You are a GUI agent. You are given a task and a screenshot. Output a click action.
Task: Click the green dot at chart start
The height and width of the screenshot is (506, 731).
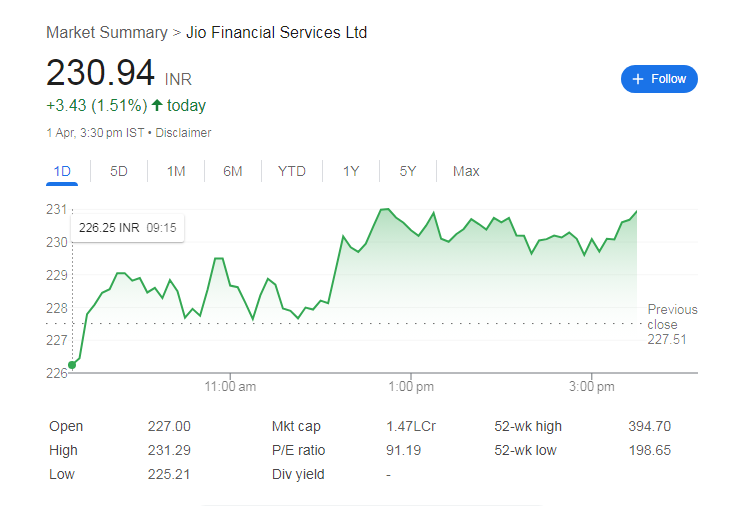71,365
